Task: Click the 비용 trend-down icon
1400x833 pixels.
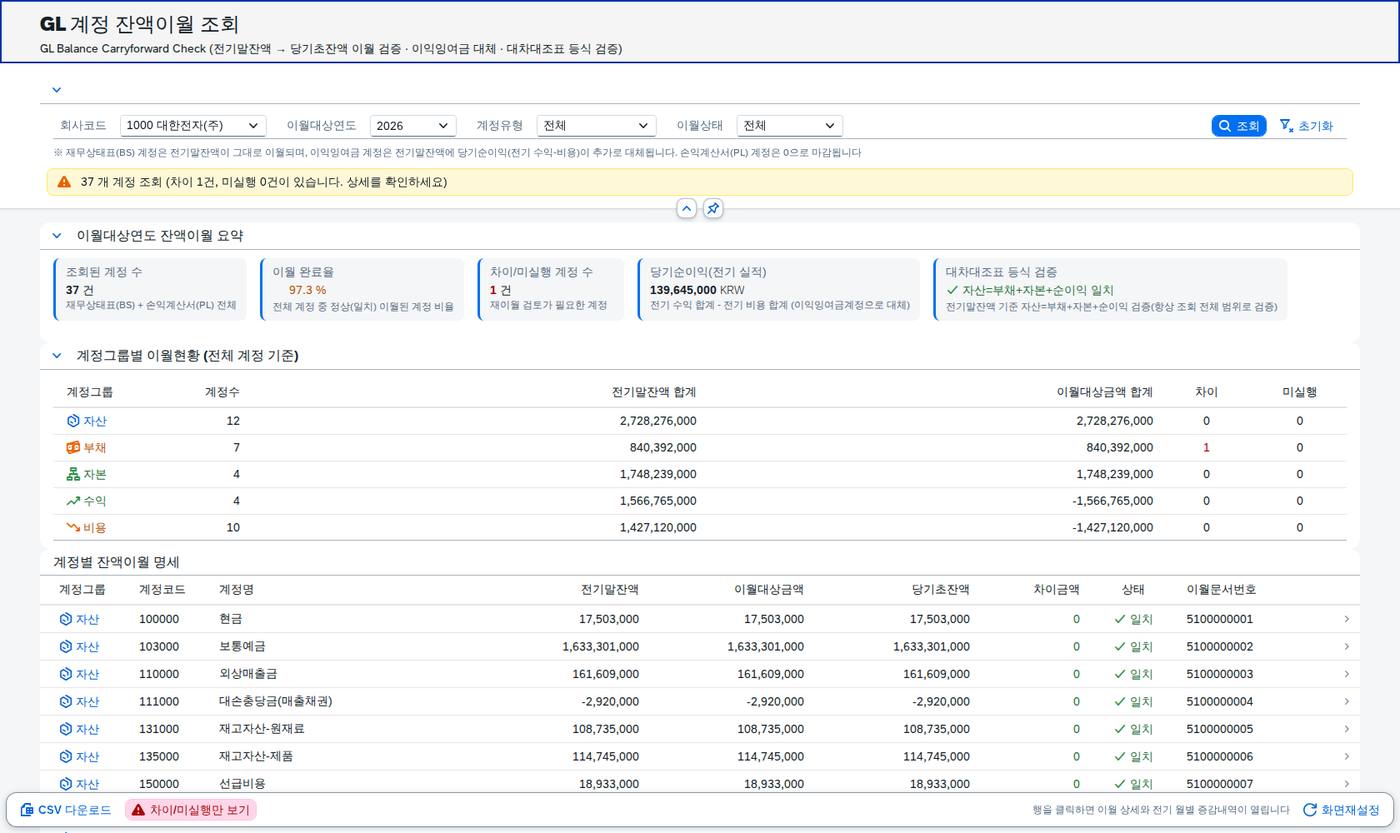Action: (x=73, y=527)
